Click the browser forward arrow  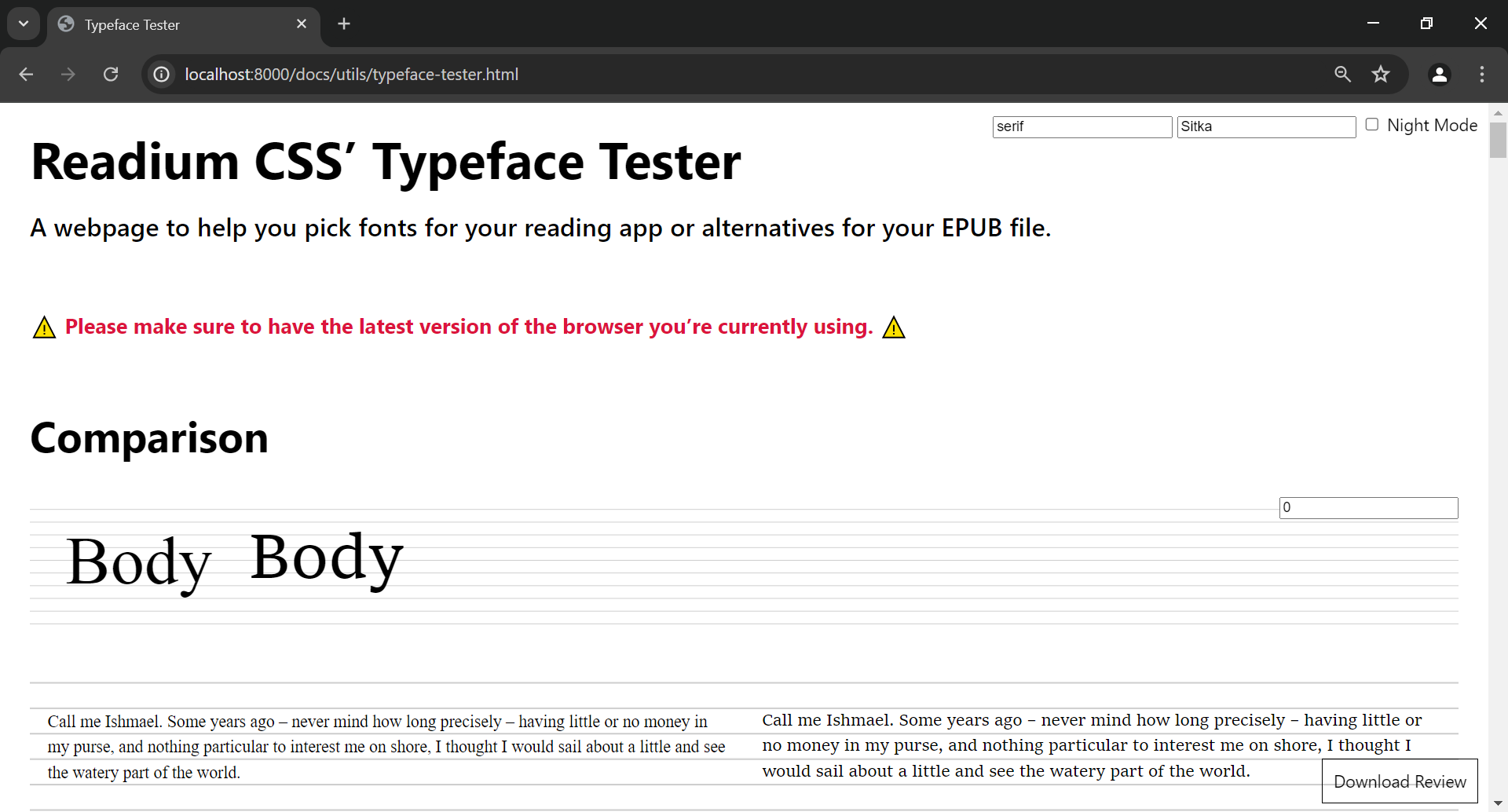click(68, 74)
